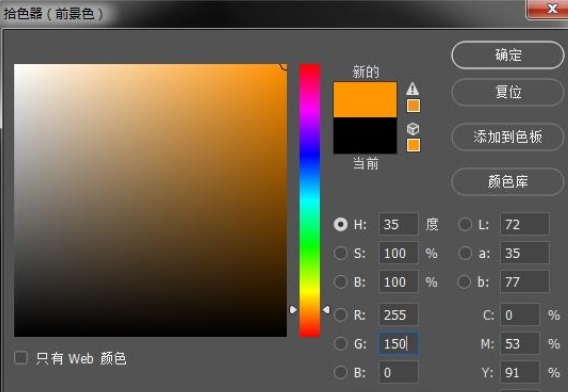Screen dimensions: 568x392
Task: Click the G field showing 150
Action: coord(398,343)
